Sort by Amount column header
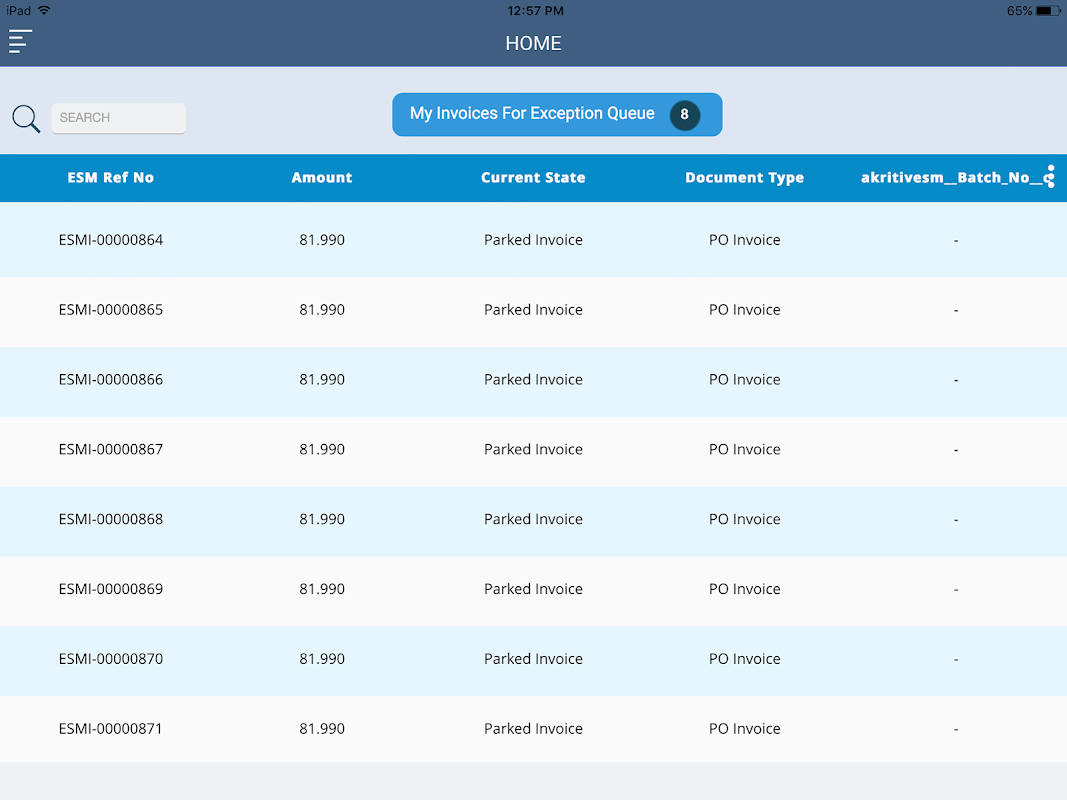1067x800 pixels. tap(322, 178)
